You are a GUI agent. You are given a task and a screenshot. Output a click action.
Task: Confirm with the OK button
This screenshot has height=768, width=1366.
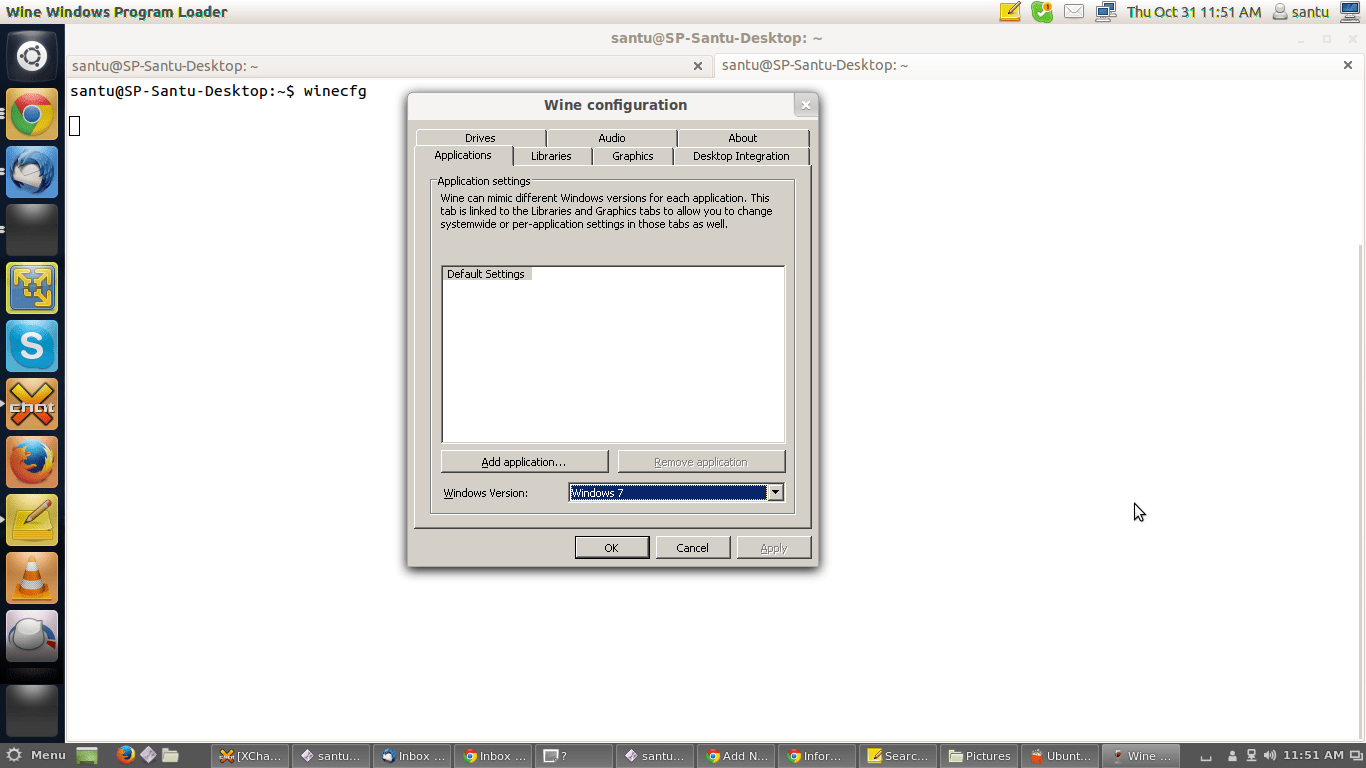pos(612,548)
